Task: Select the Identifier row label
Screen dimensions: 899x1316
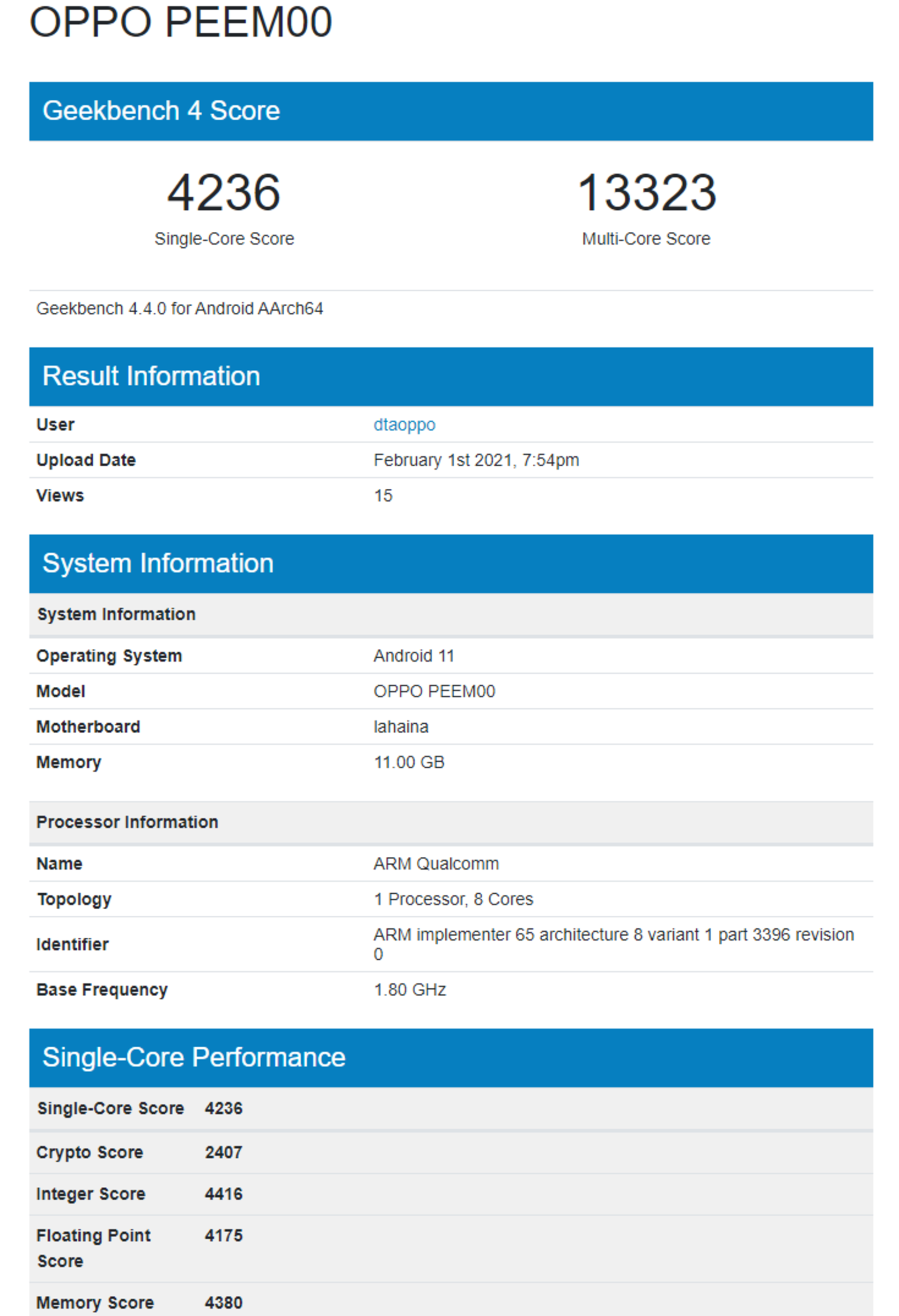Action: [x=73, y=945]
